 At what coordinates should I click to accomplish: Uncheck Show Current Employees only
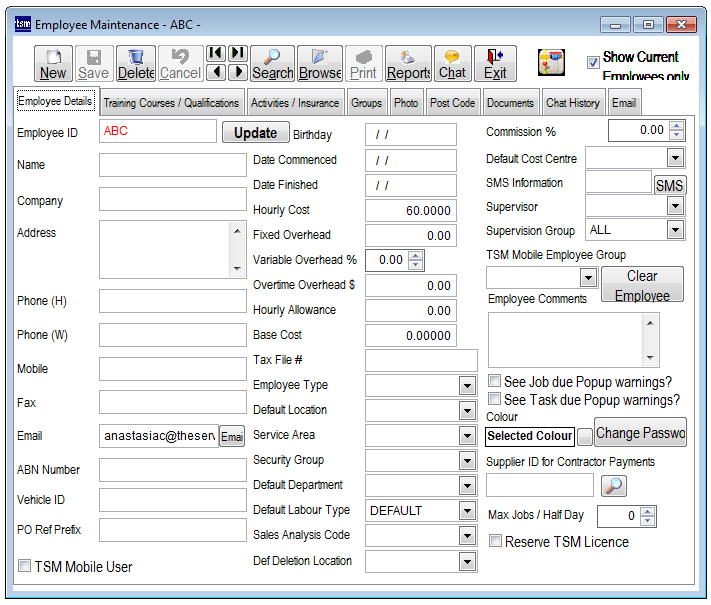click(593, 60)
